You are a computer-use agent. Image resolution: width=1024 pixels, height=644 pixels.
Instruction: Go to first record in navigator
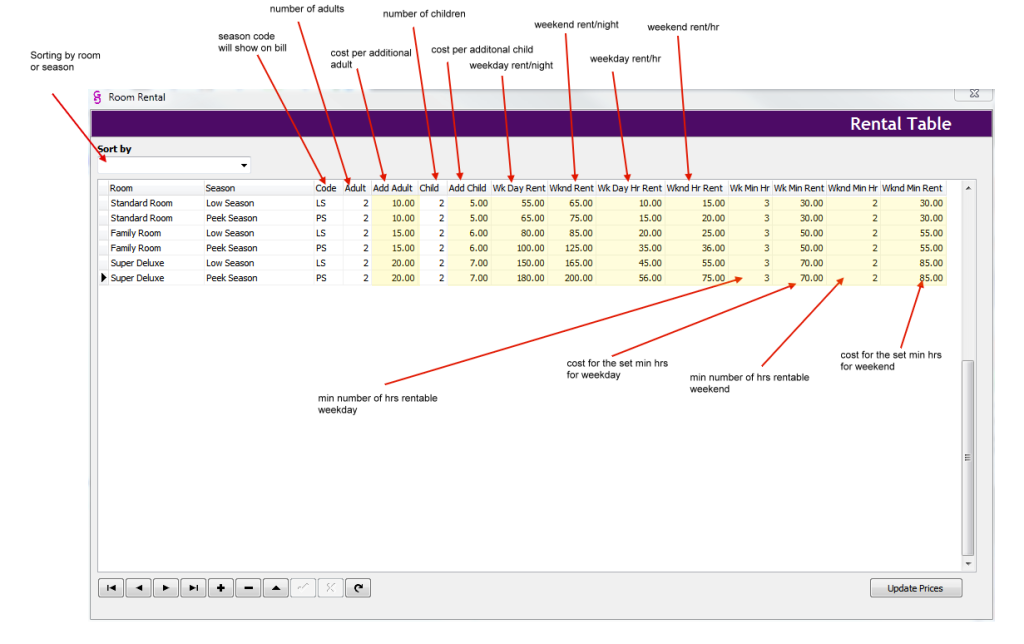coord(111,588)
